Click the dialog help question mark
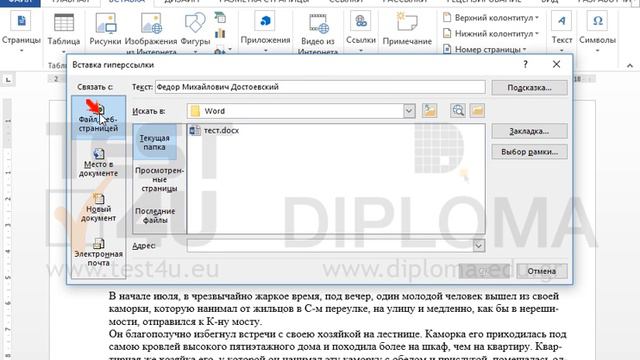 point(525,64)
